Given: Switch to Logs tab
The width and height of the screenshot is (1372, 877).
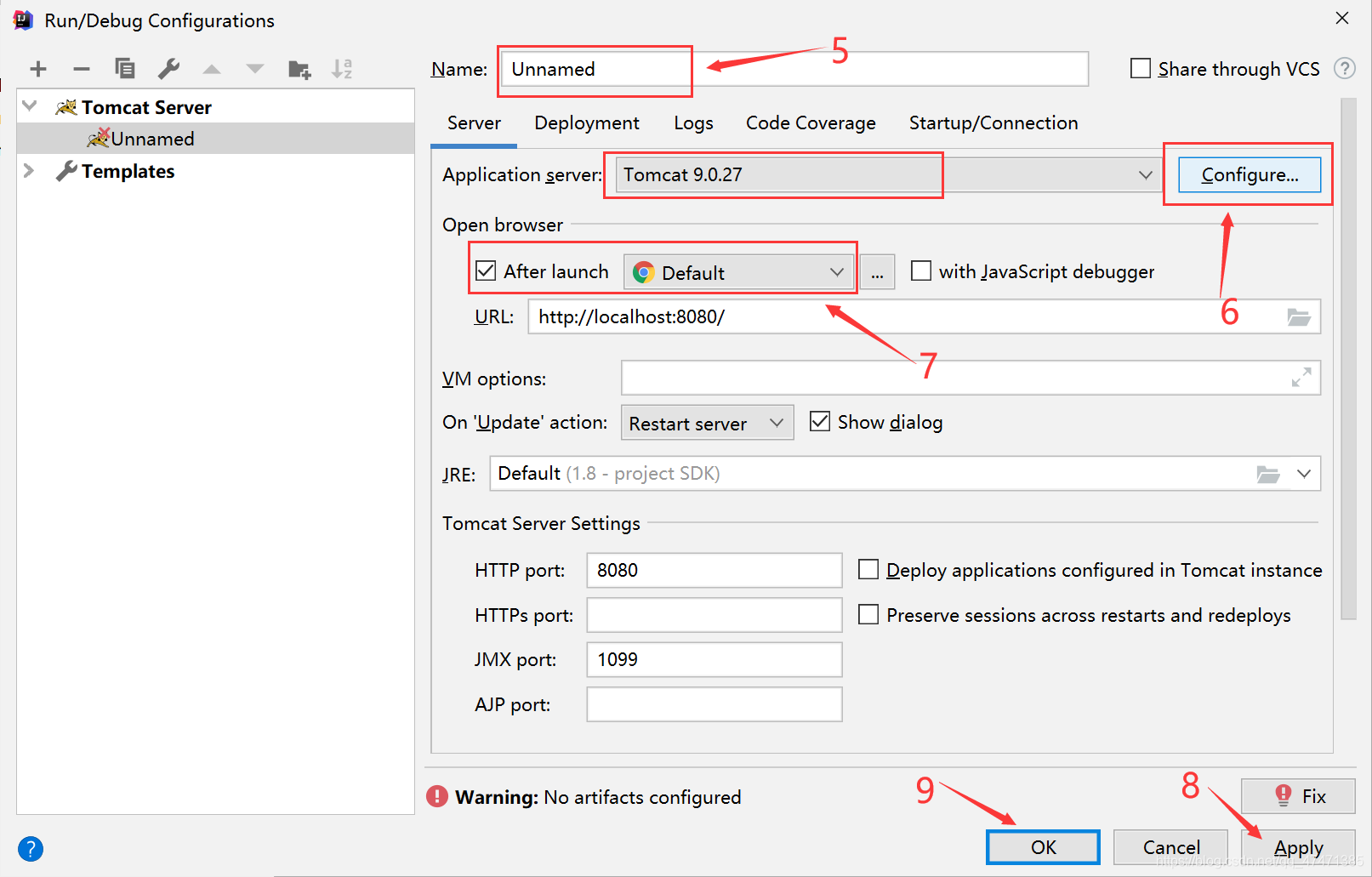Looking at the screenshot, I should point(693,123).
